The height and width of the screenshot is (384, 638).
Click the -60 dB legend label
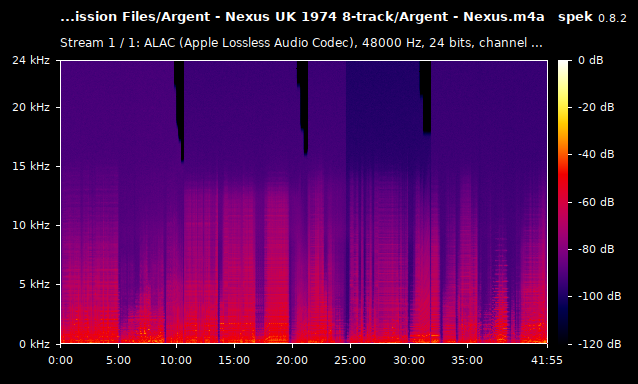596,202
